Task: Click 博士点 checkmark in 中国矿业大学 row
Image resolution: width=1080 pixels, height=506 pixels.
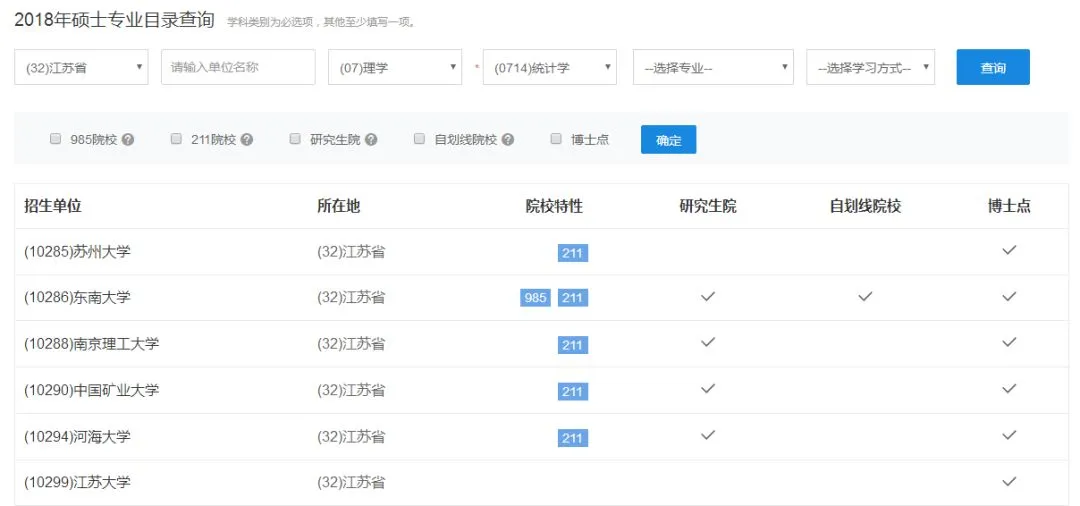Action: (1009, 388)
